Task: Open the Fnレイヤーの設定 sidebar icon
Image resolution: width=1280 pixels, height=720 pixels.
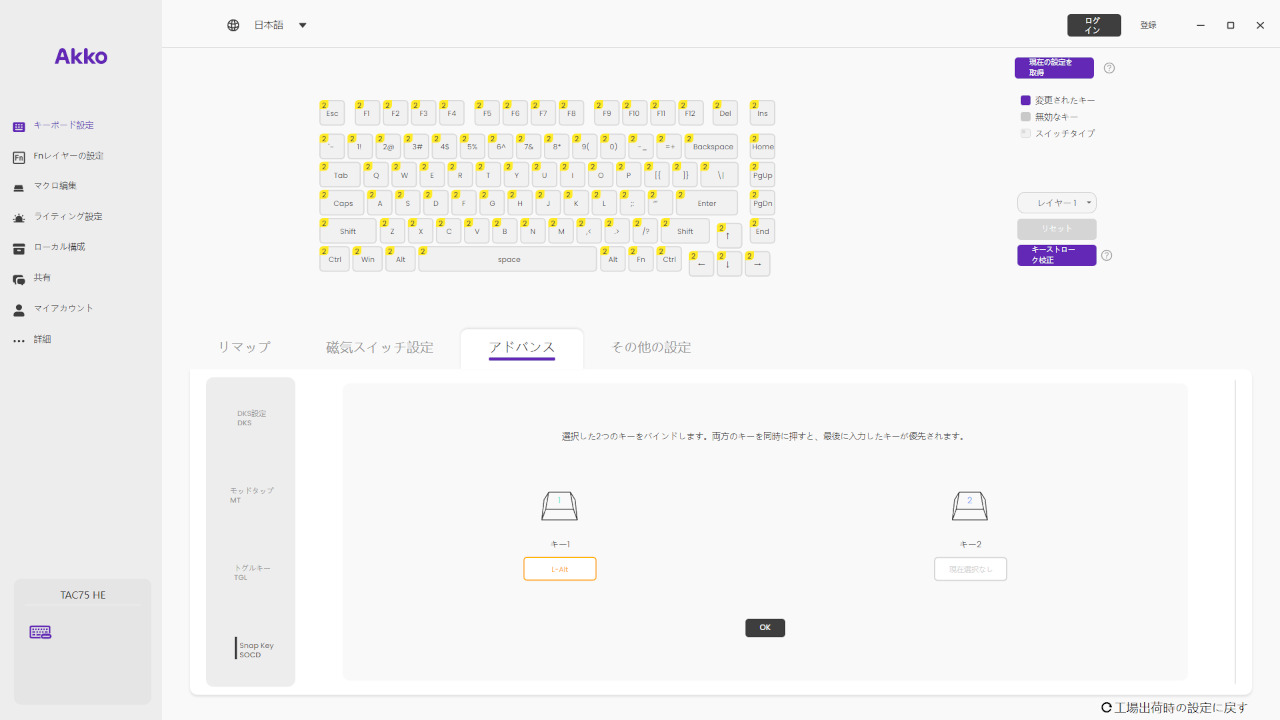Action: pyautogui.click(x=19, y=157)
